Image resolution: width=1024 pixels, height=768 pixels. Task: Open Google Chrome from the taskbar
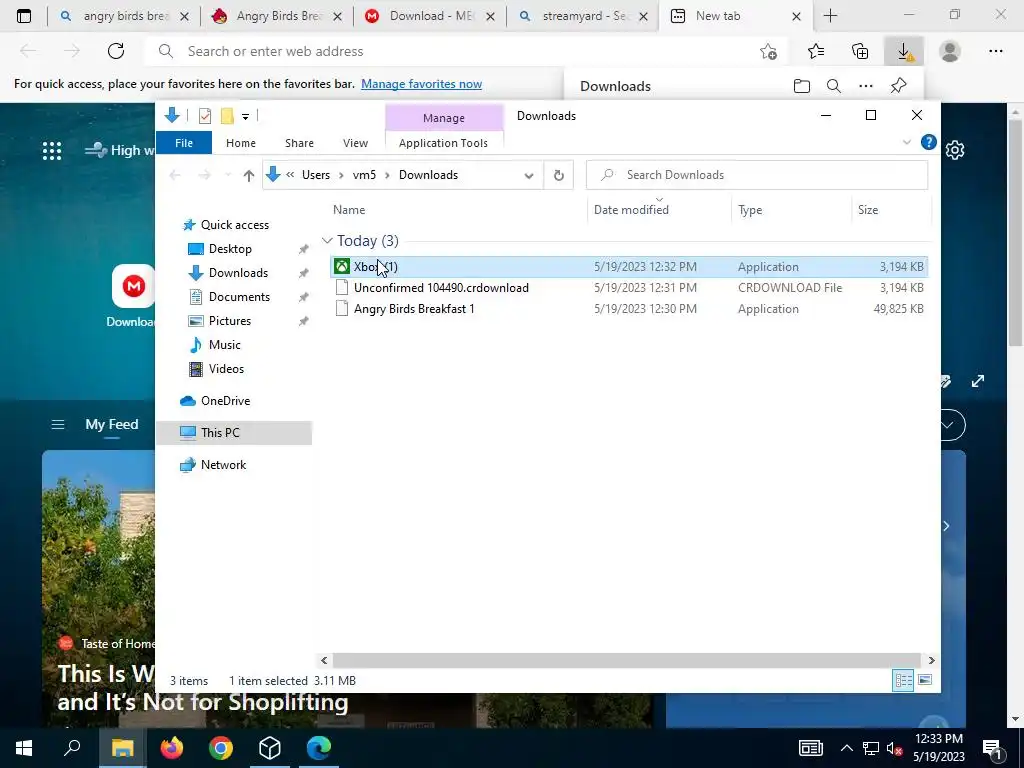(x=221, y=748)
